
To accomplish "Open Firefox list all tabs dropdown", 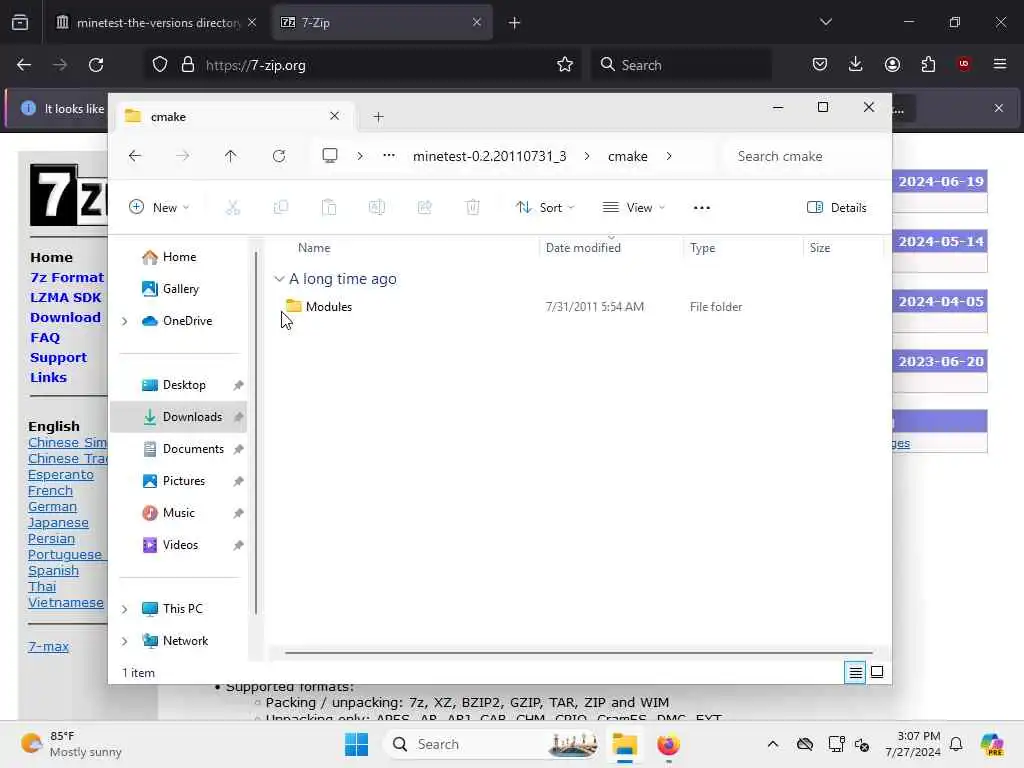I will click(826, 22).
